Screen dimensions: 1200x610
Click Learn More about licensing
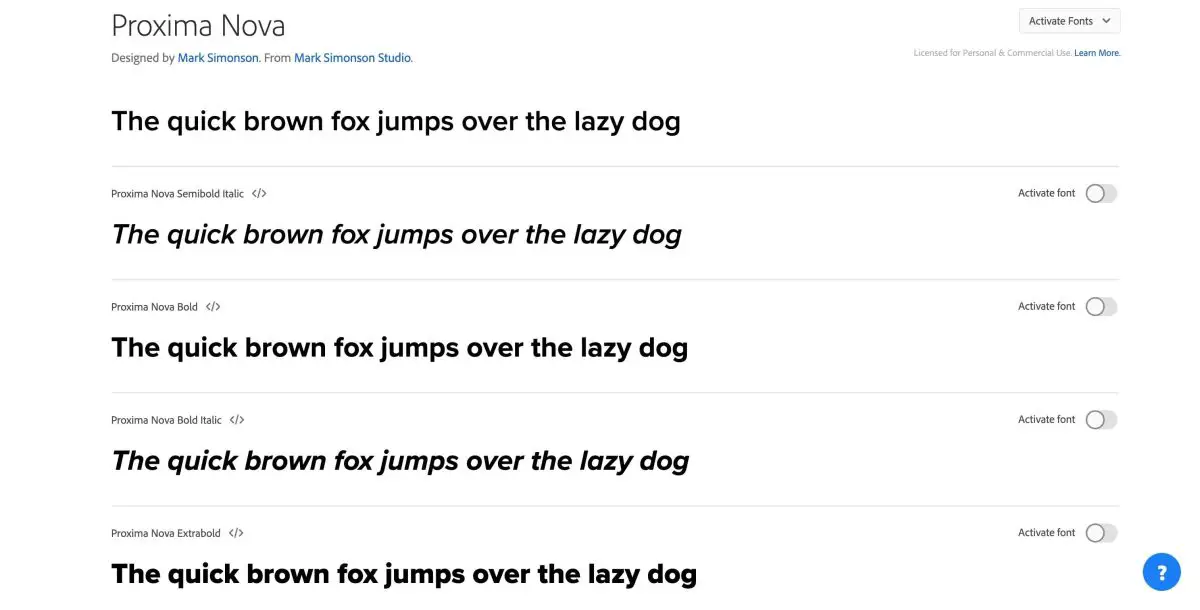click(x=1097, y=53)
